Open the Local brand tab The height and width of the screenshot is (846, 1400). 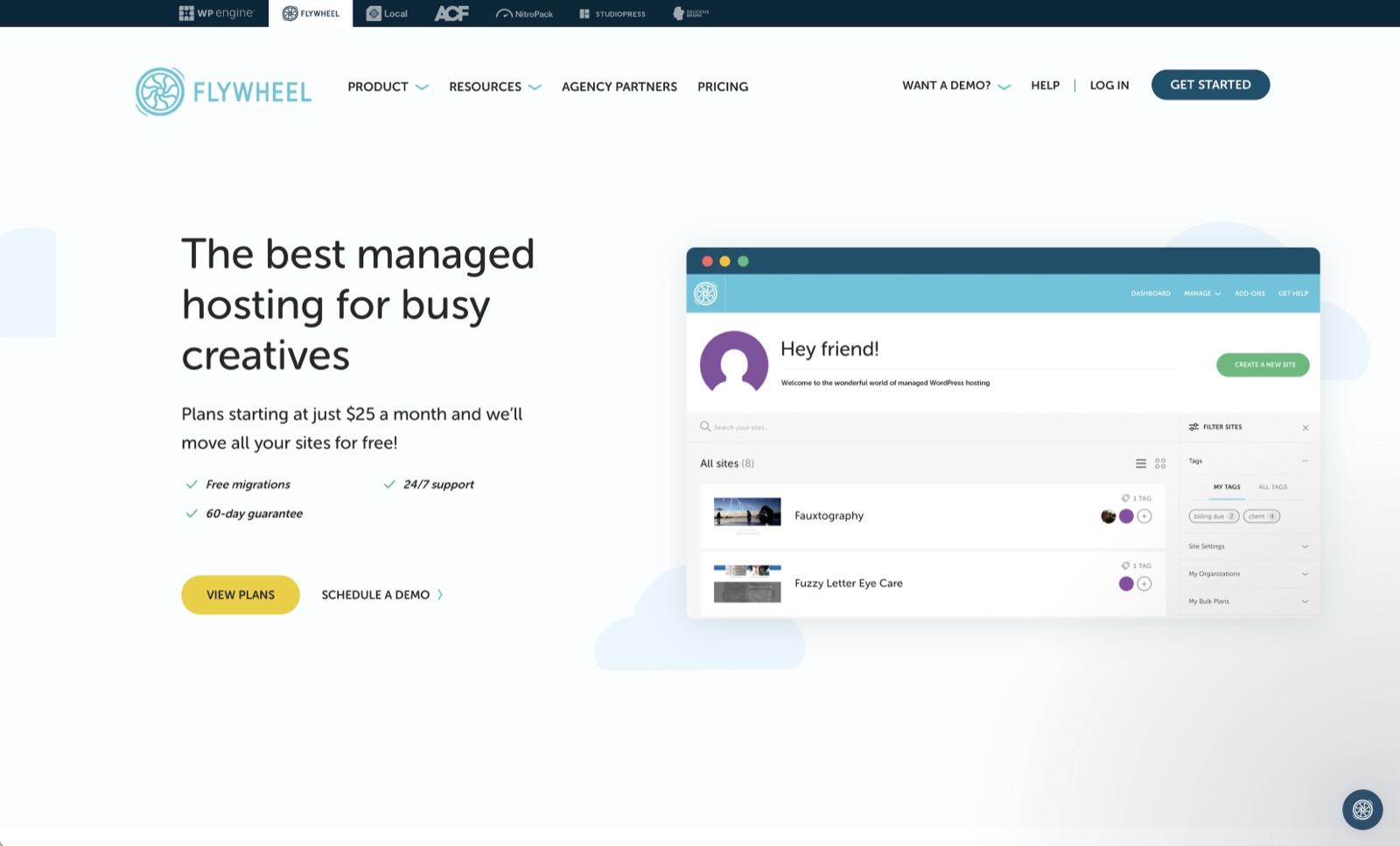[387, 13]
